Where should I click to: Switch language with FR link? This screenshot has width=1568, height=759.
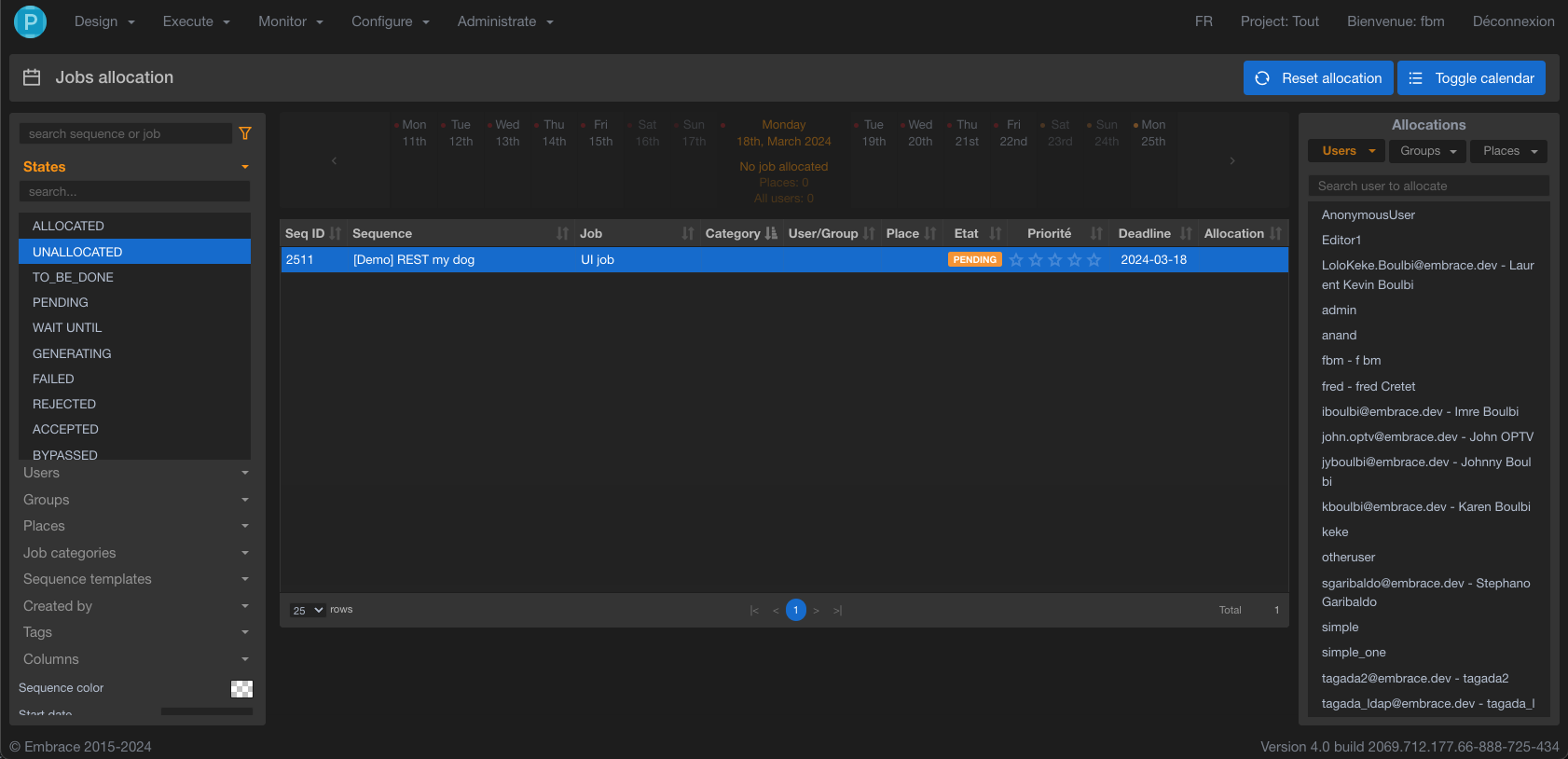[x=1204, y=21]
